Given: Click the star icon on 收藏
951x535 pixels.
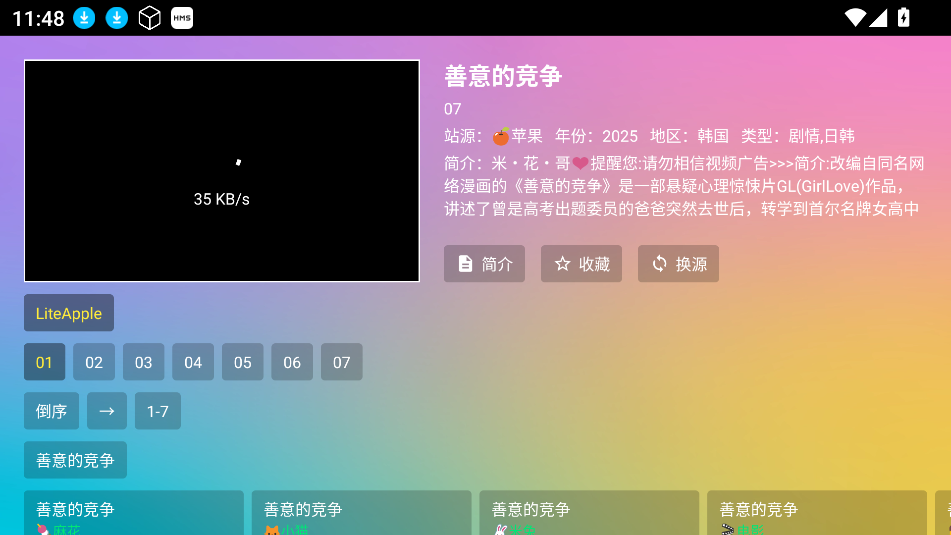Looking at the screenshot, I should [562, 264].
